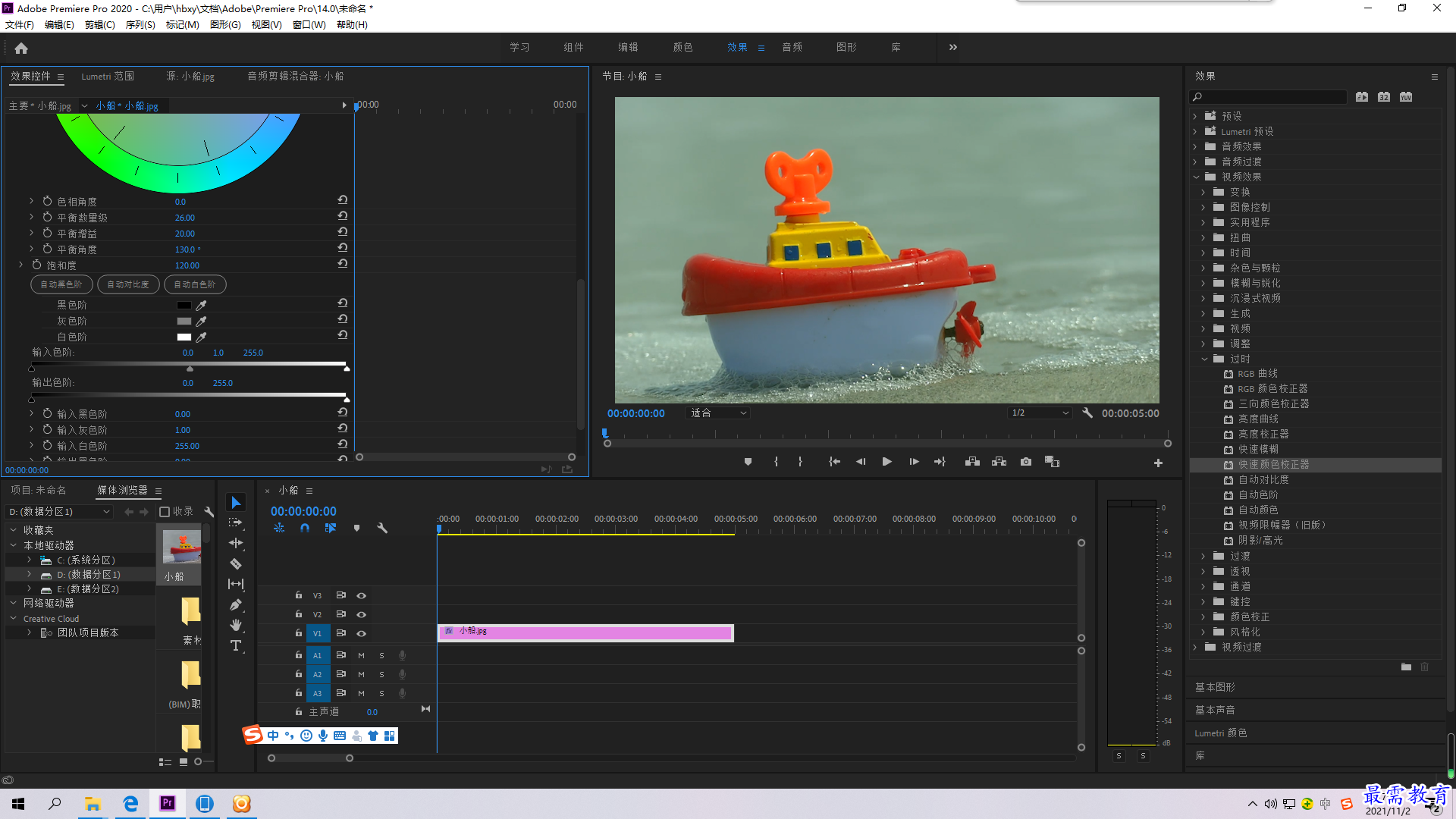Click the new custom bin folder icon
Viewport: 1456px width, 819px height.
point(1406,667)
